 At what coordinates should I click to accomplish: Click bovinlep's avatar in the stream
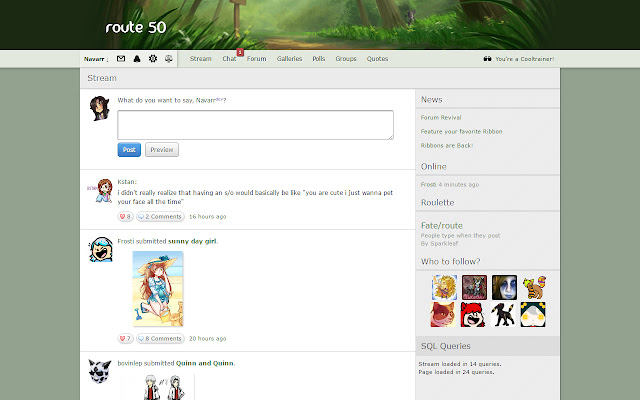100,371
